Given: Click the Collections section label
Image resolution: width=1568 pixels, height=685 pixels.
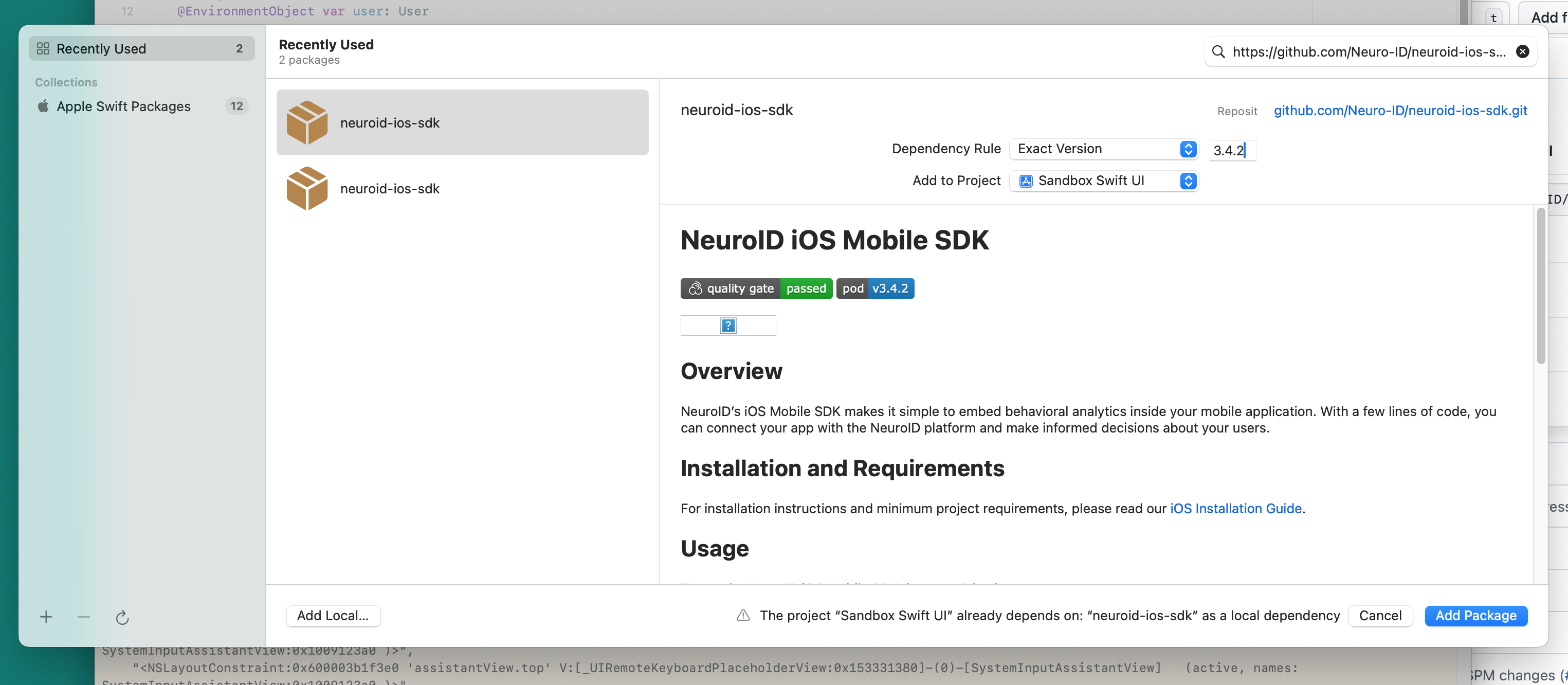Looking at the screenshot, I should 66,82.
